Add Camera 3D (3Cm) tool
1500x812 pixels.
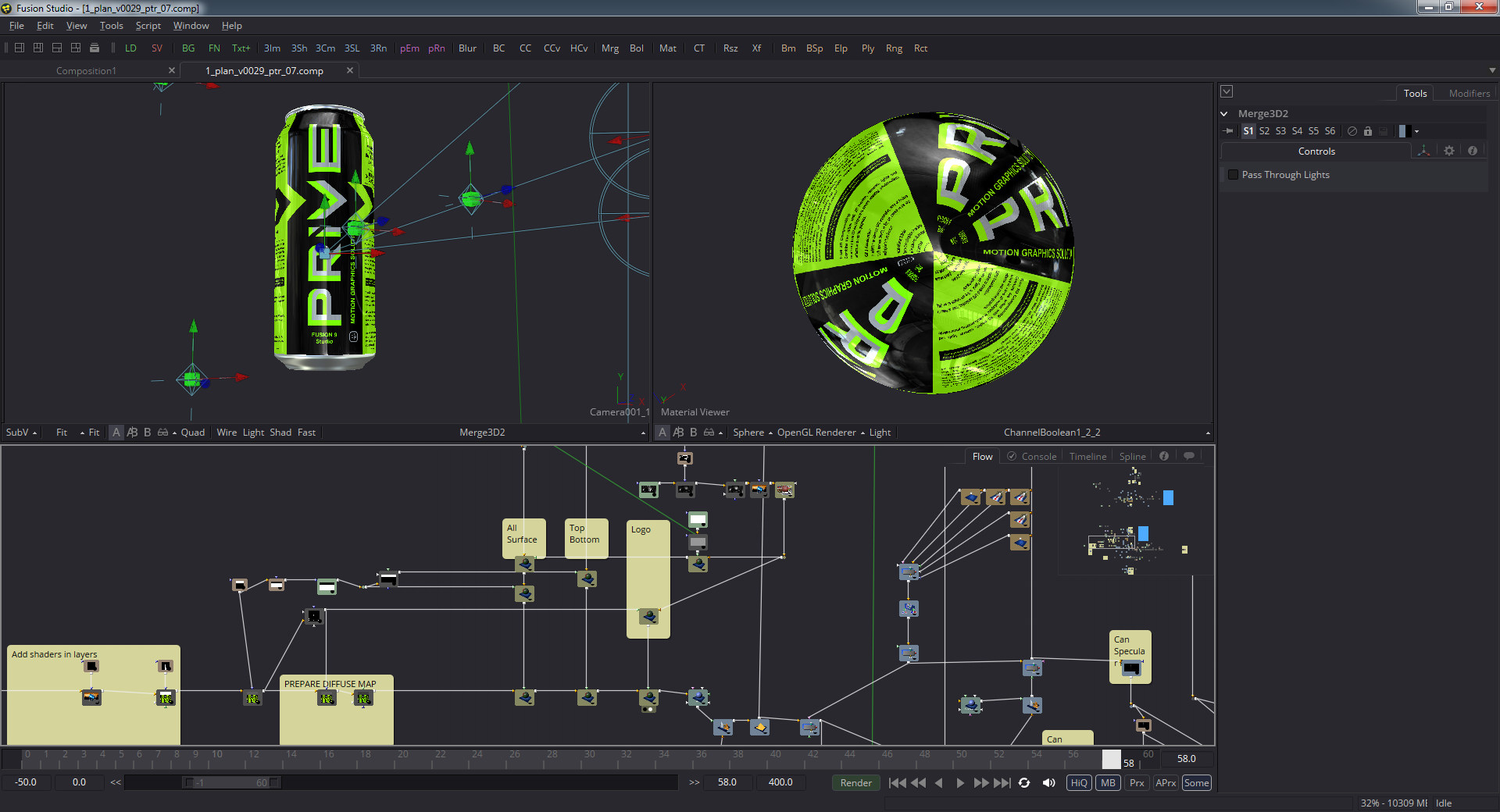pyautogui.click(x=325, y=48)
